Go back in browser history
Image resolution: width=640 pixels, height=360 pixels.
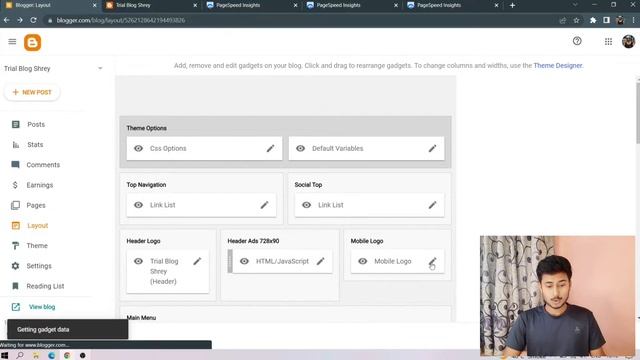pyautogui.click(x=7, y=20)
